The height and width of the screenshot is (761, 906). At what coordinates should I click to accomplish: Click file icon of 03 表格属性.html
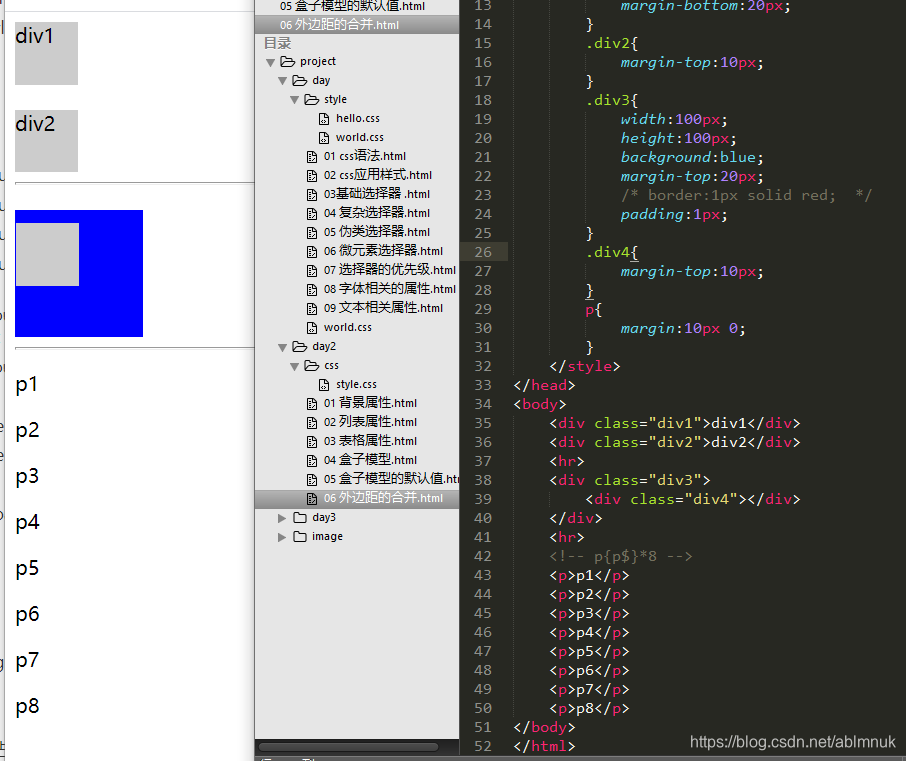point(312,442)
